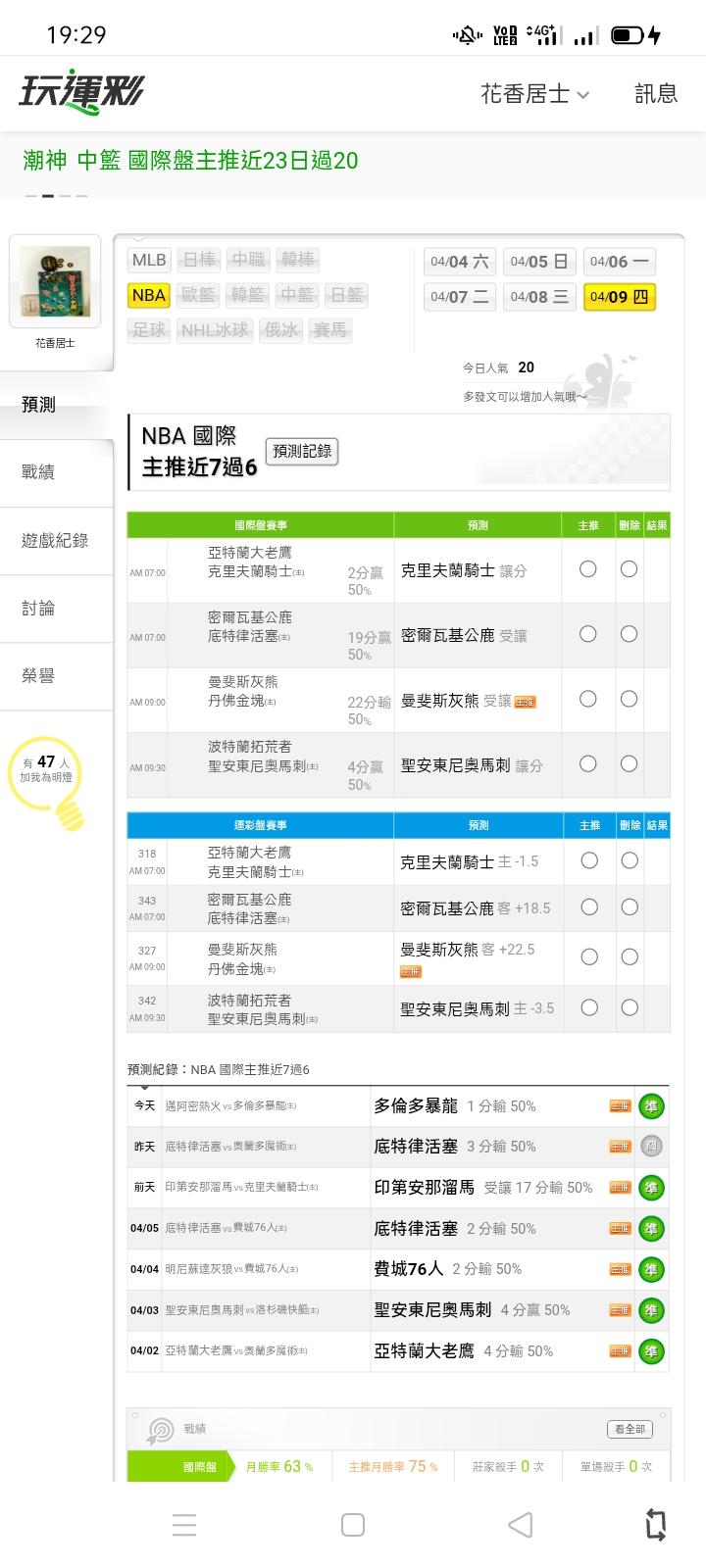The height and width of the screenshot is (1568, 706).
Task: Select 刪除 radio for 密爾瓦基公鹿 受讓
Action: click(629, 634)
